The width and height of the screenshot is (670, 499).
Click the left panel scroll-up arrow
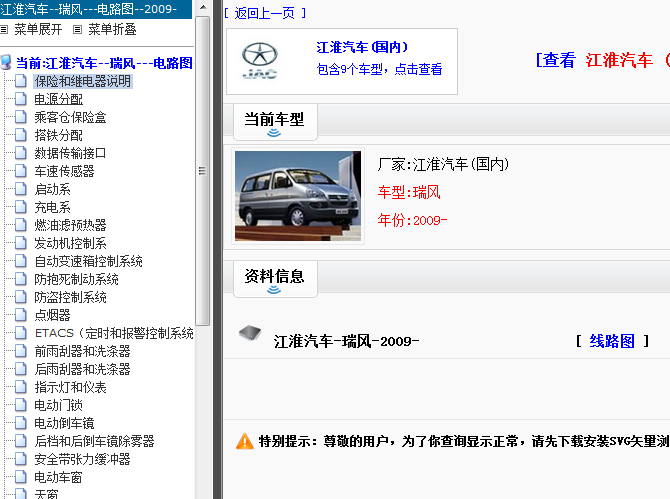(x=203, y=7)
